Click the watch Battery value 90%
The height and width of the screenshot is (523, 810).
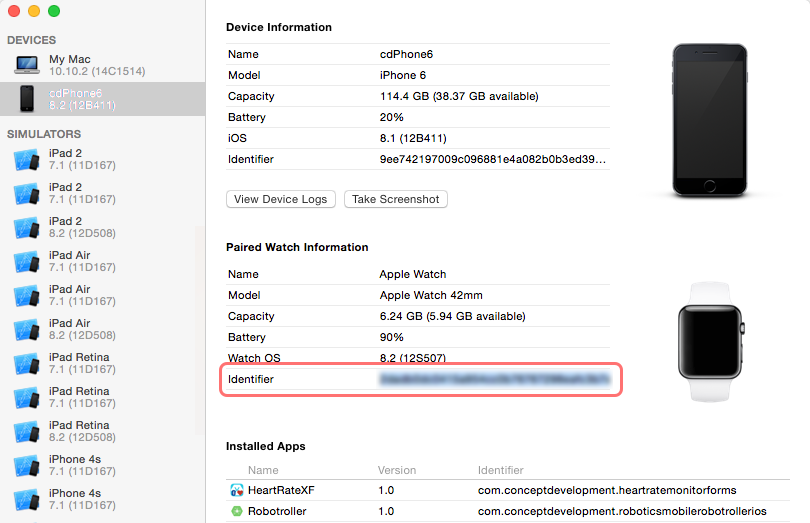[391, 337]
